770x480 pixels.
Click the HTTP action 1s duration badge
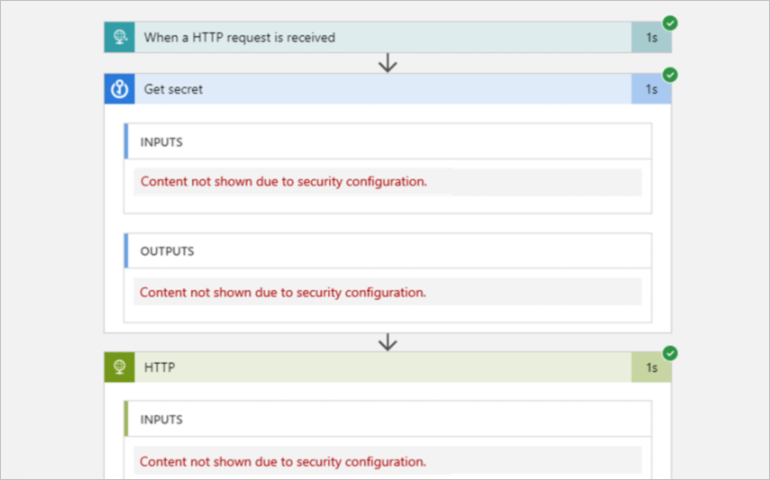pyautogui.click(x=651, y=367)
